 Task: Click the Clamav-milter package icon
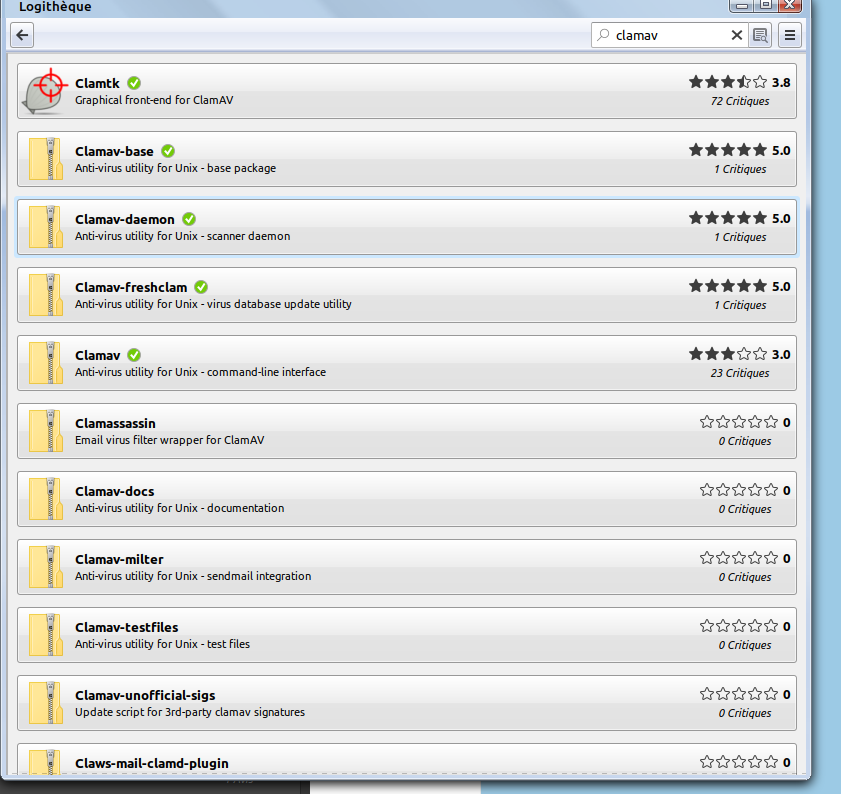tap(46, 567)
